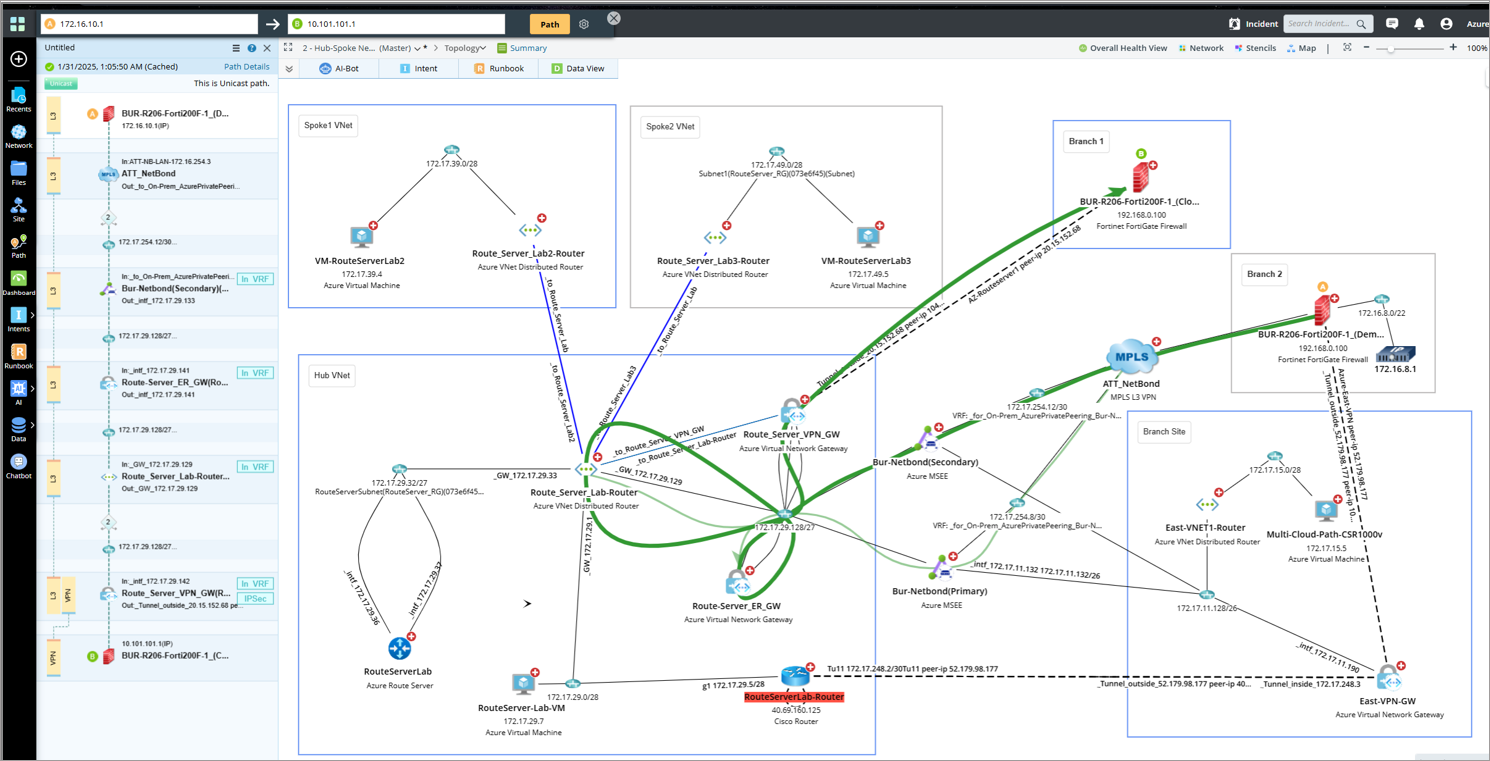Viewport: 1490px width, 761px height.
Task: Select the ATT_NetBond MPLS cloud node
Action: coord(1132,356)
